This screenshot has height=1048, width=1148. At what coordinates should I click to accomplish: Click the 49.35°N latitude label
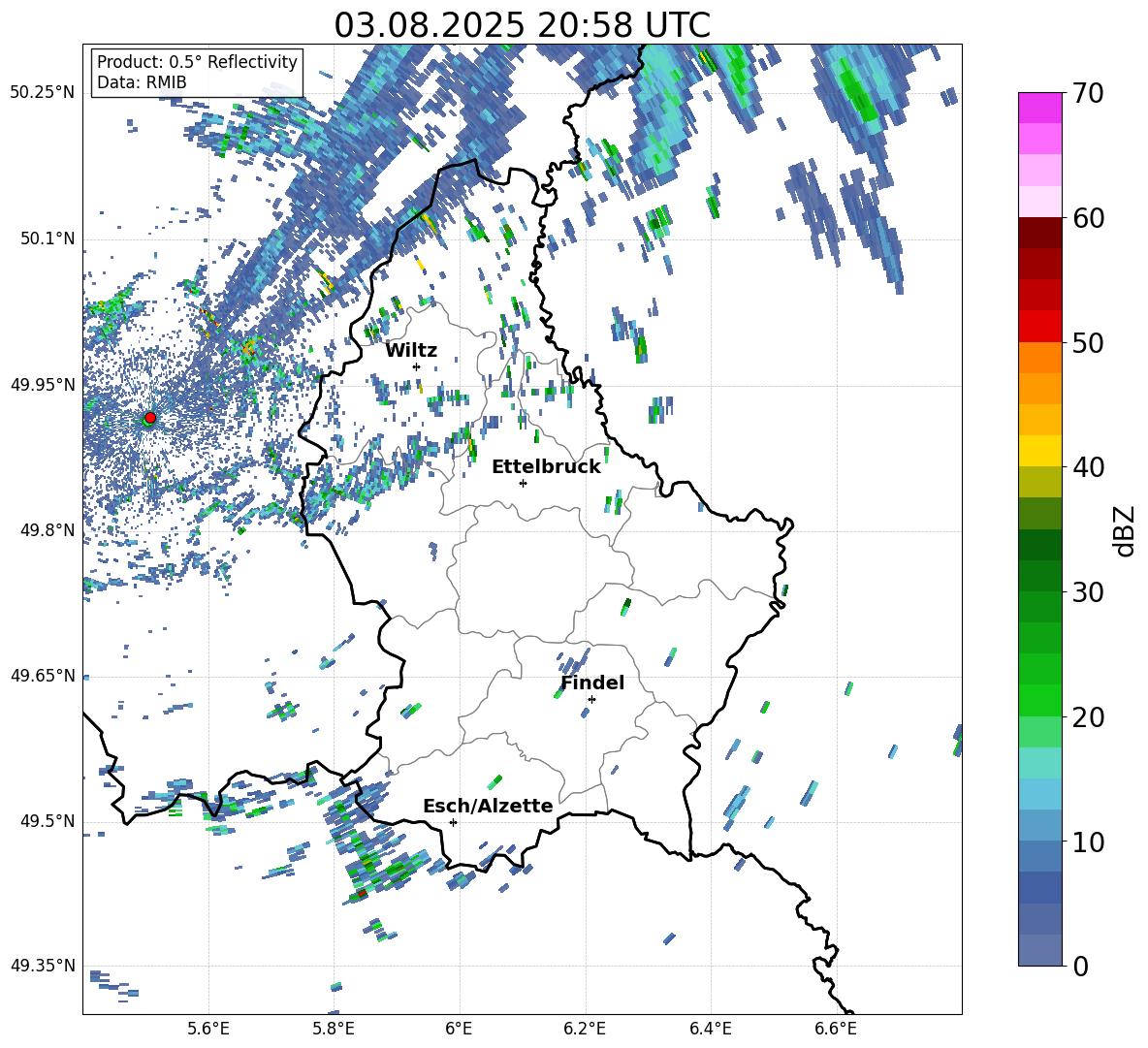point(43,966)
